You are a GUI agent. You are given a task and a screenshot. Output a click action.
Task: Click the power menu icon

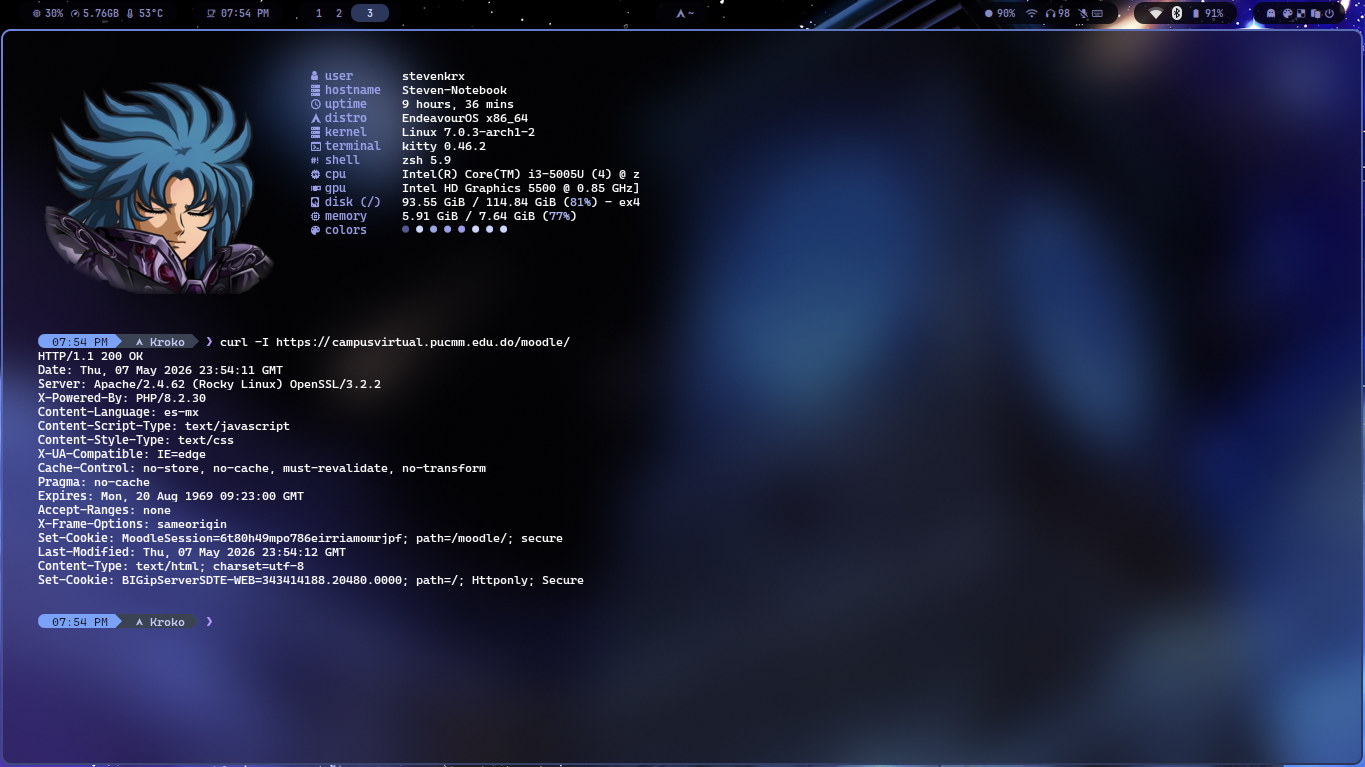(x=1329, y=13)
